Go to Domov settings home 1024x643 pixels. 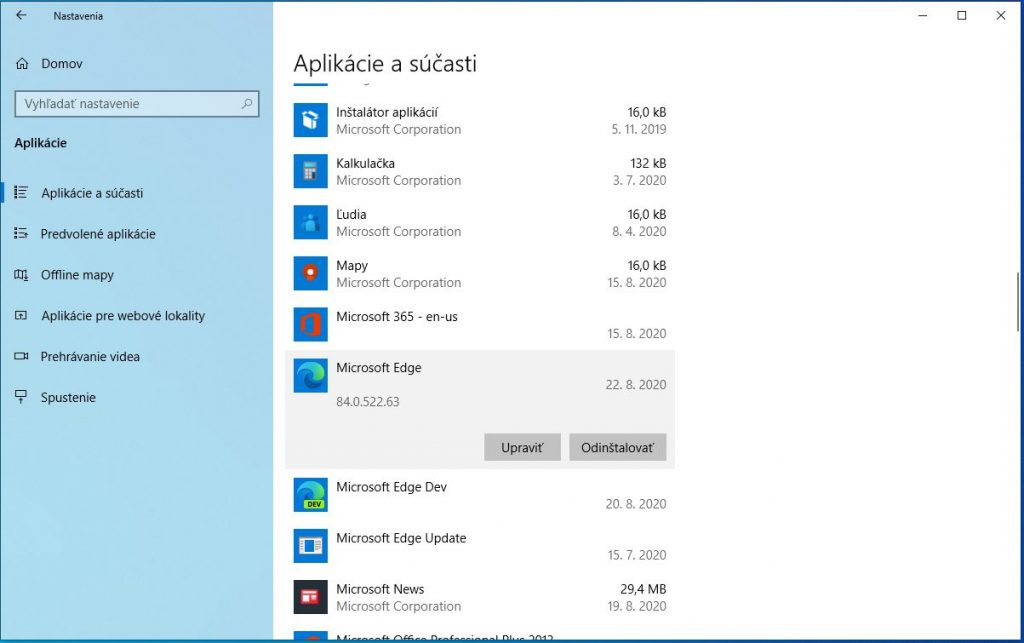pos(62,64)
